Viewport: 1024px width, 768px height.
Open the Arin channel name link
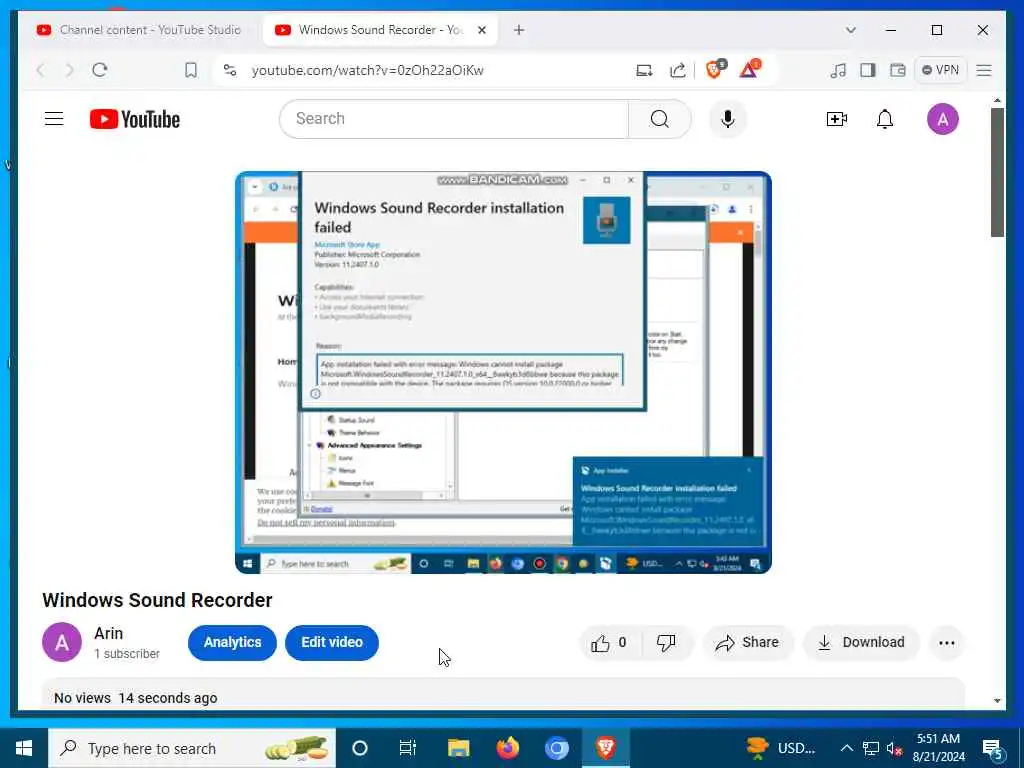click(108, 633)
